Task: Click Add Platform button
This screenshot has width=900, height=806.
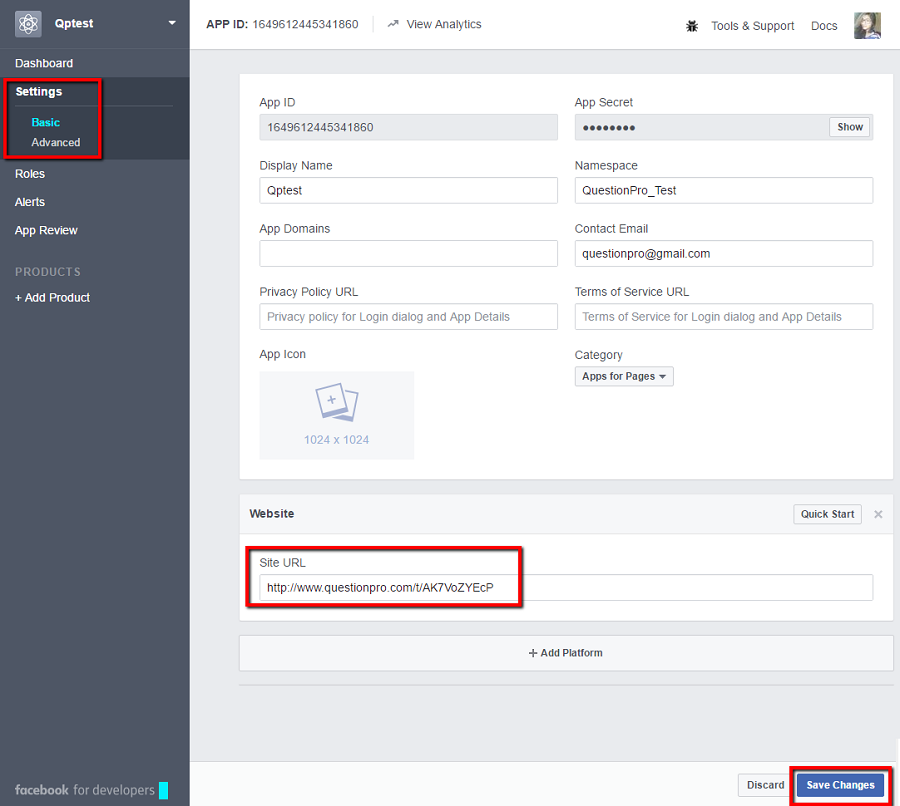Action: [x=566, y=653]
